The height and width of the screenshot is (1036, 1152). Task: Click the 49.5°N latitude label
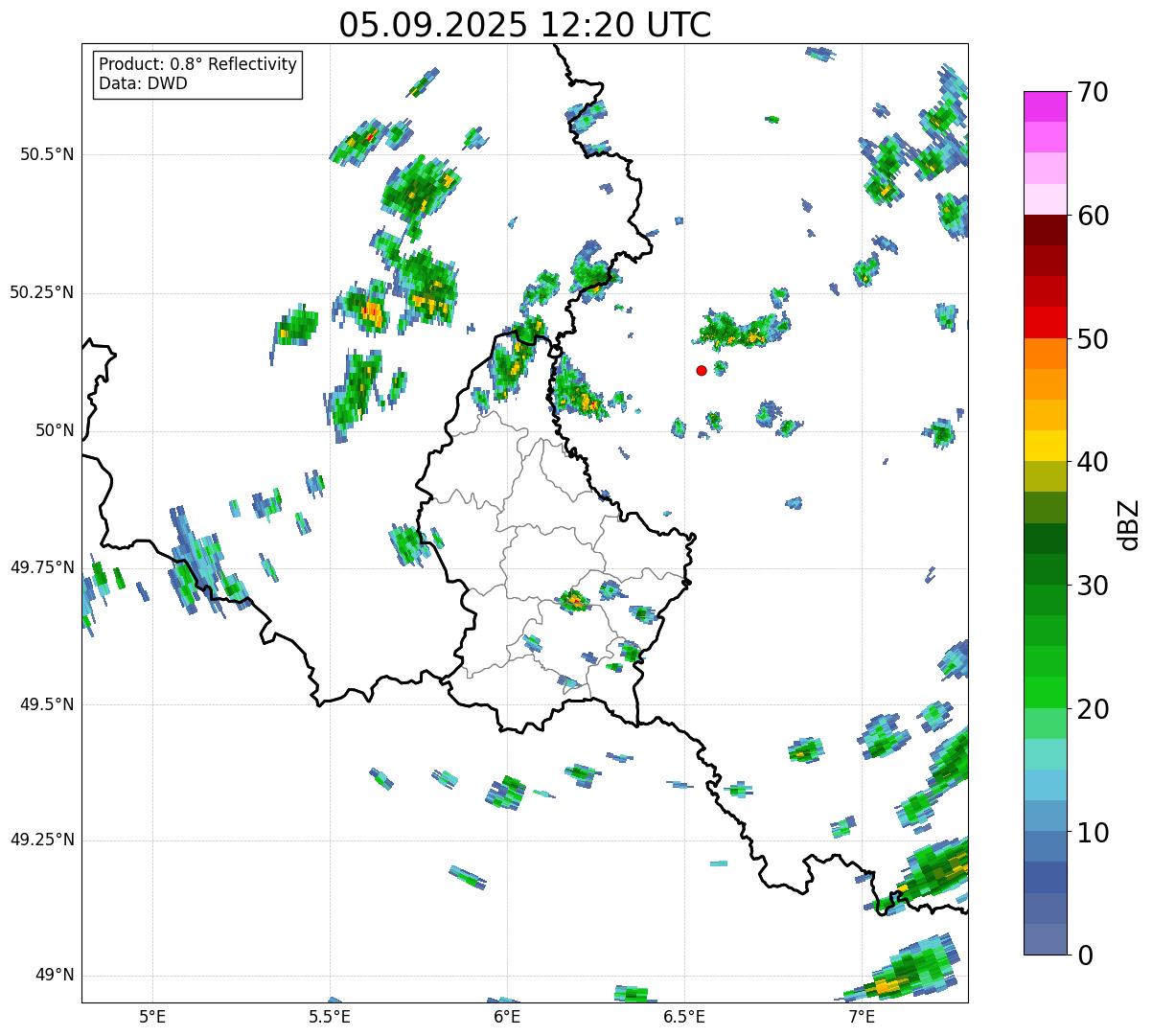(x=46, y=704)
